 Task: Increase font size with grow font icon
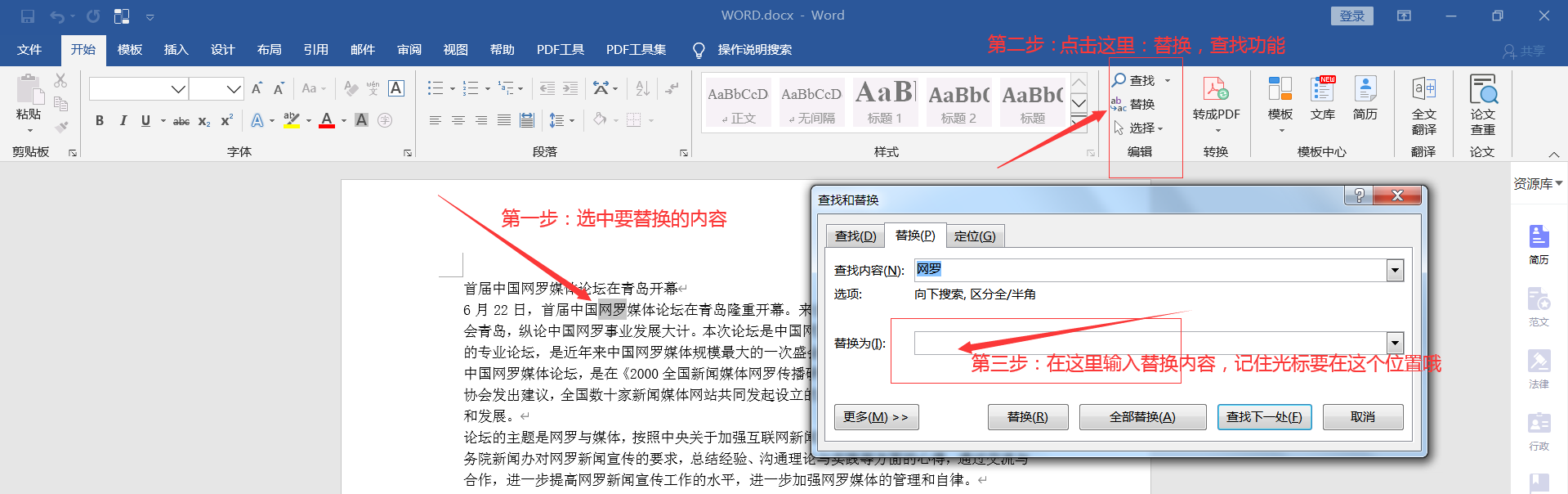[x=257, y=88]
